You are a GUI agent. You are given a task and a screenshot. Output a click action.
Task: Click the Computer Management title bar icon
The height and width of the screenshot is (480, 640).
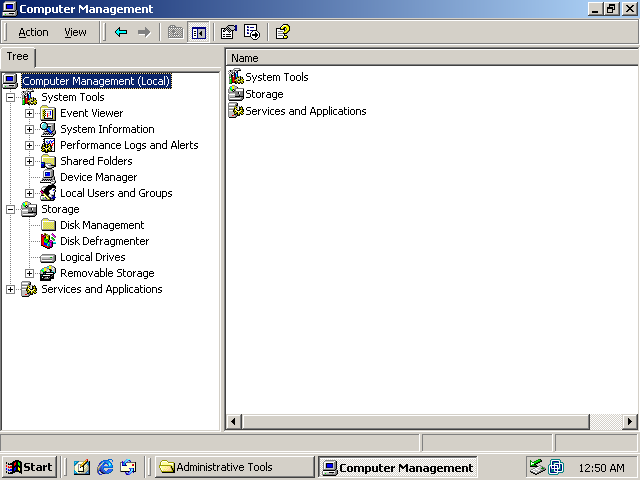9,9
